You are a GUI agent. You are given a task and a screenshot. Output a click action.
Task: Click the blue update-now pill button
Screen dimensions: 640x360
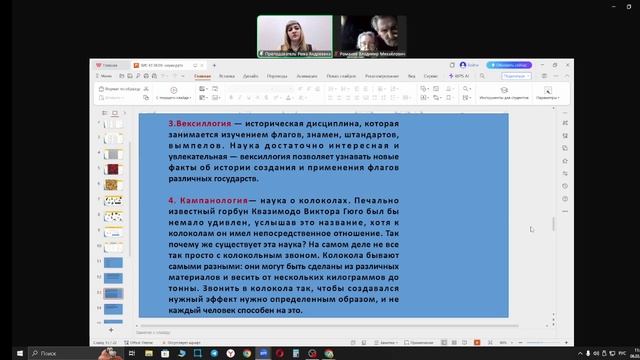pos(509,65)
